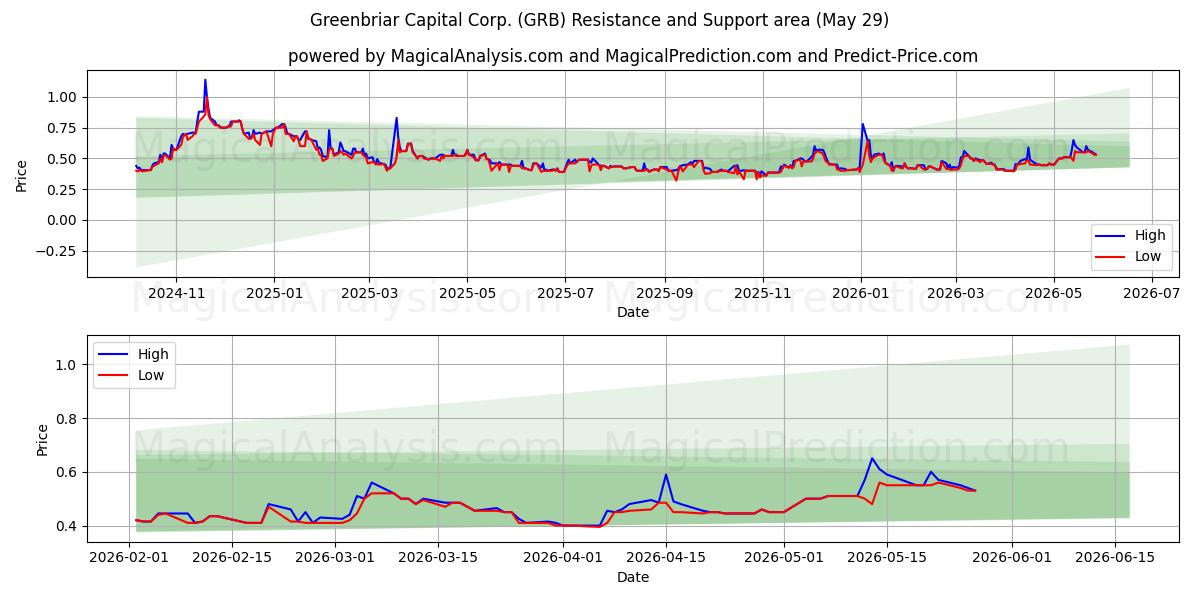Click 'Low' in the bottom chart legend
This screenshot has height=600, width=1200.
151,375
